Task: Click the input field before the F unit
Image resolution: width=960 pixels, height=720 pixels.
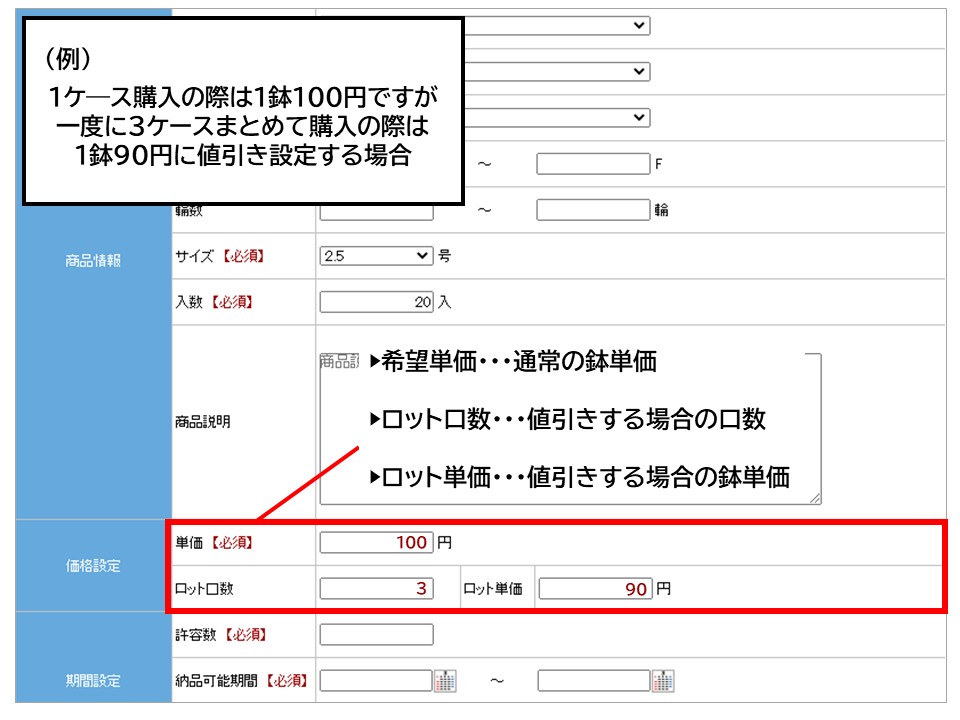Action: (x=593, y=164)
